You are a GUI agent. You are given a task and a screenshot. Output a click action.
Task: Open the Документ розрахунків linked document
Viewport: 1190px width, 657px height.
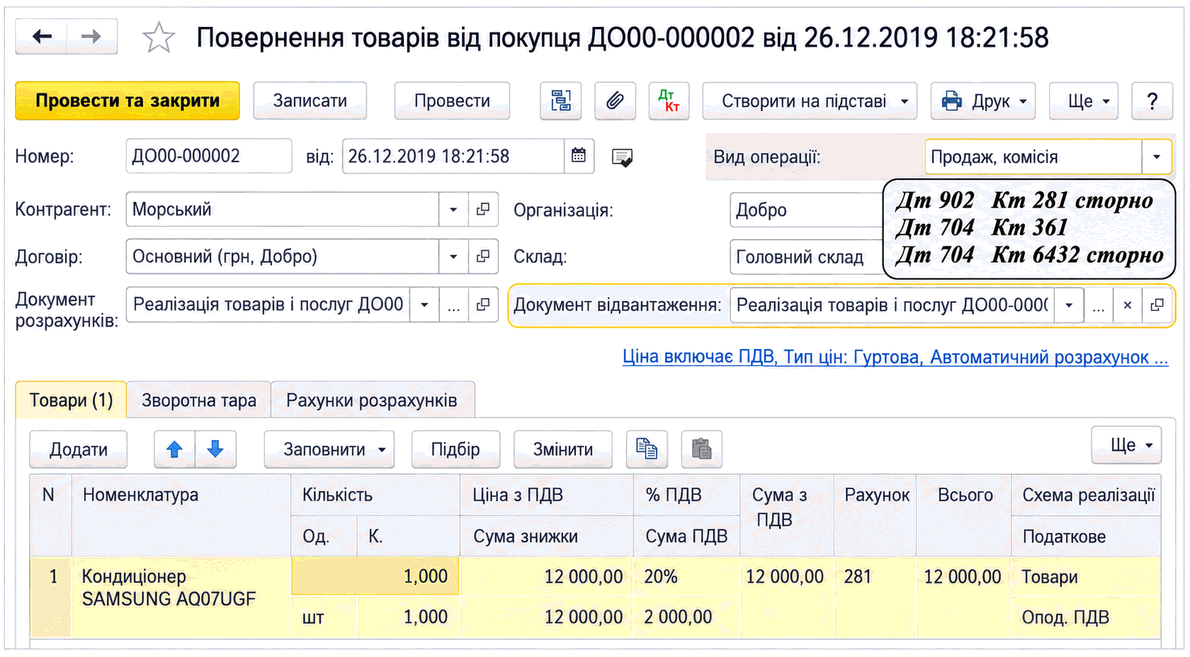pyautogui.click(x=483, y=305)
